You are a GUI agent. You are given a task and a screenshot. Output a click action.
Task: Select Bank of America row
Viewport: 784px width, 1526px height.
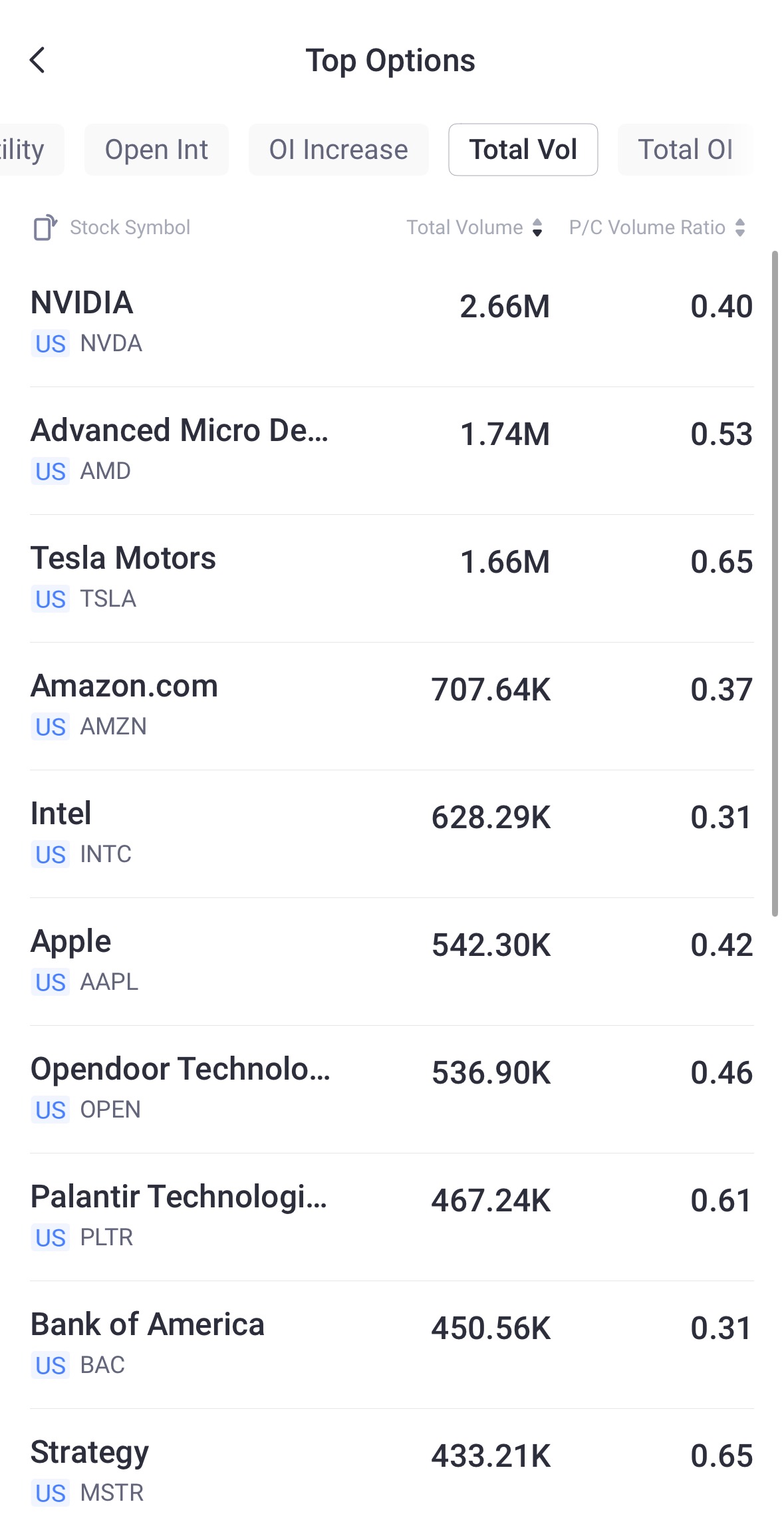(x=392, y=1344)
